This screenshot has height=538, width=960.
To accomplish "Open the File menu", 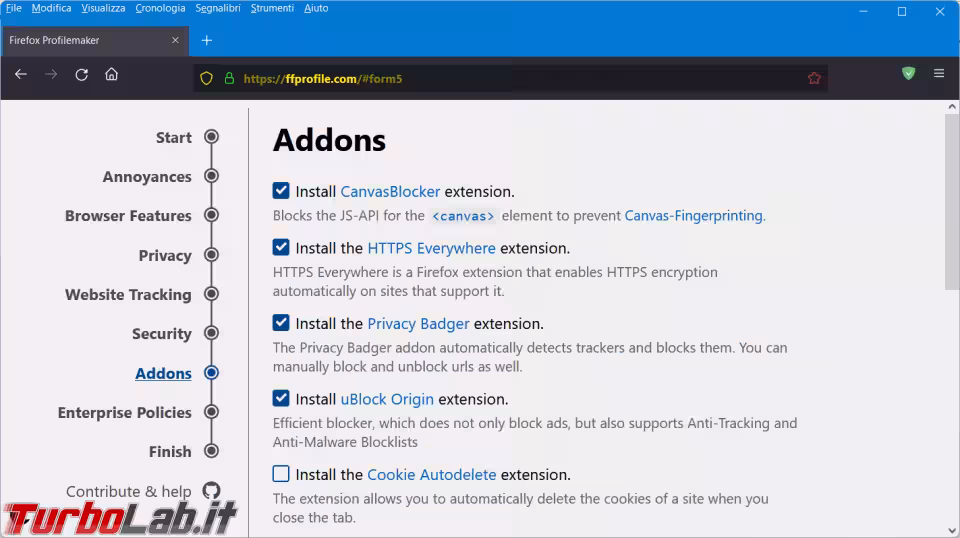I will pyautogui.click(x=13, y=8).
